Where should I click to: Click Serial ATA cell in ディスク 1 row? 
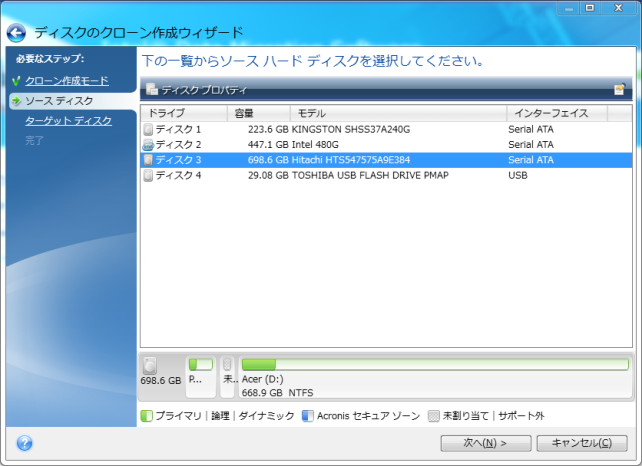(531, 129)
